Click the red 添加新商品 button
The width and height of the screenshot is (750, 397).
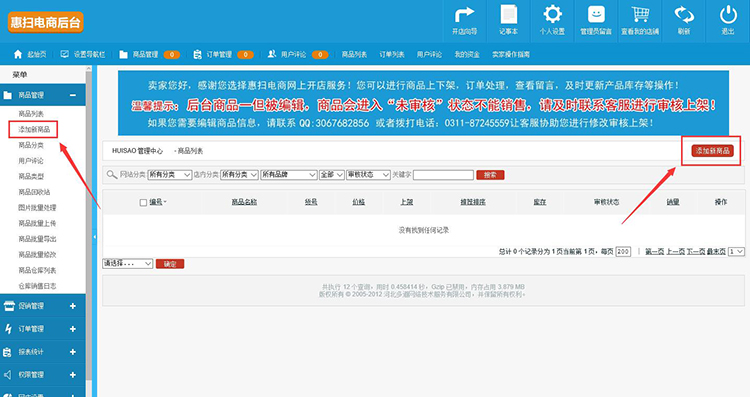712,151
